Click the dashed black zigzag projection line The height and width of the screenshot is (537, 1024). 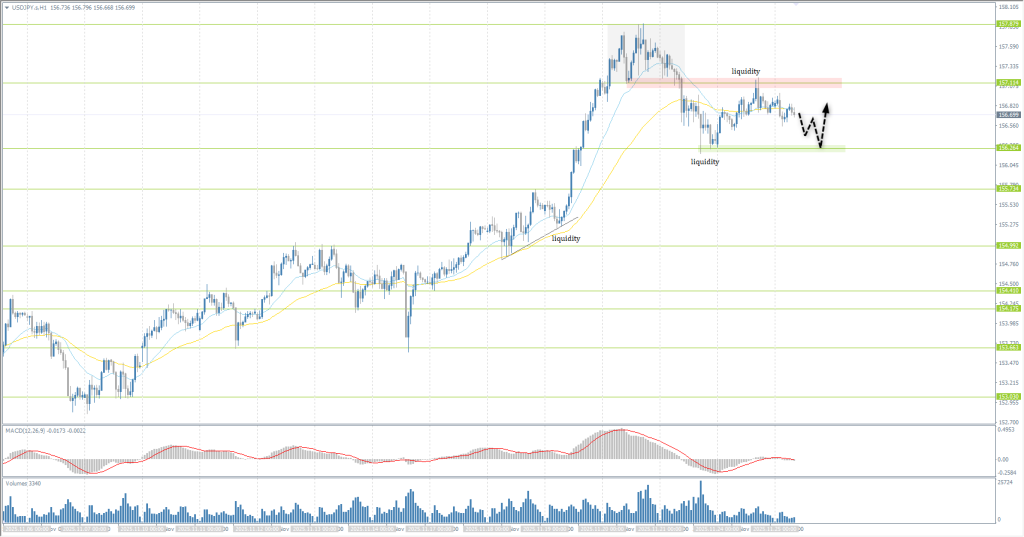[812, 130]
